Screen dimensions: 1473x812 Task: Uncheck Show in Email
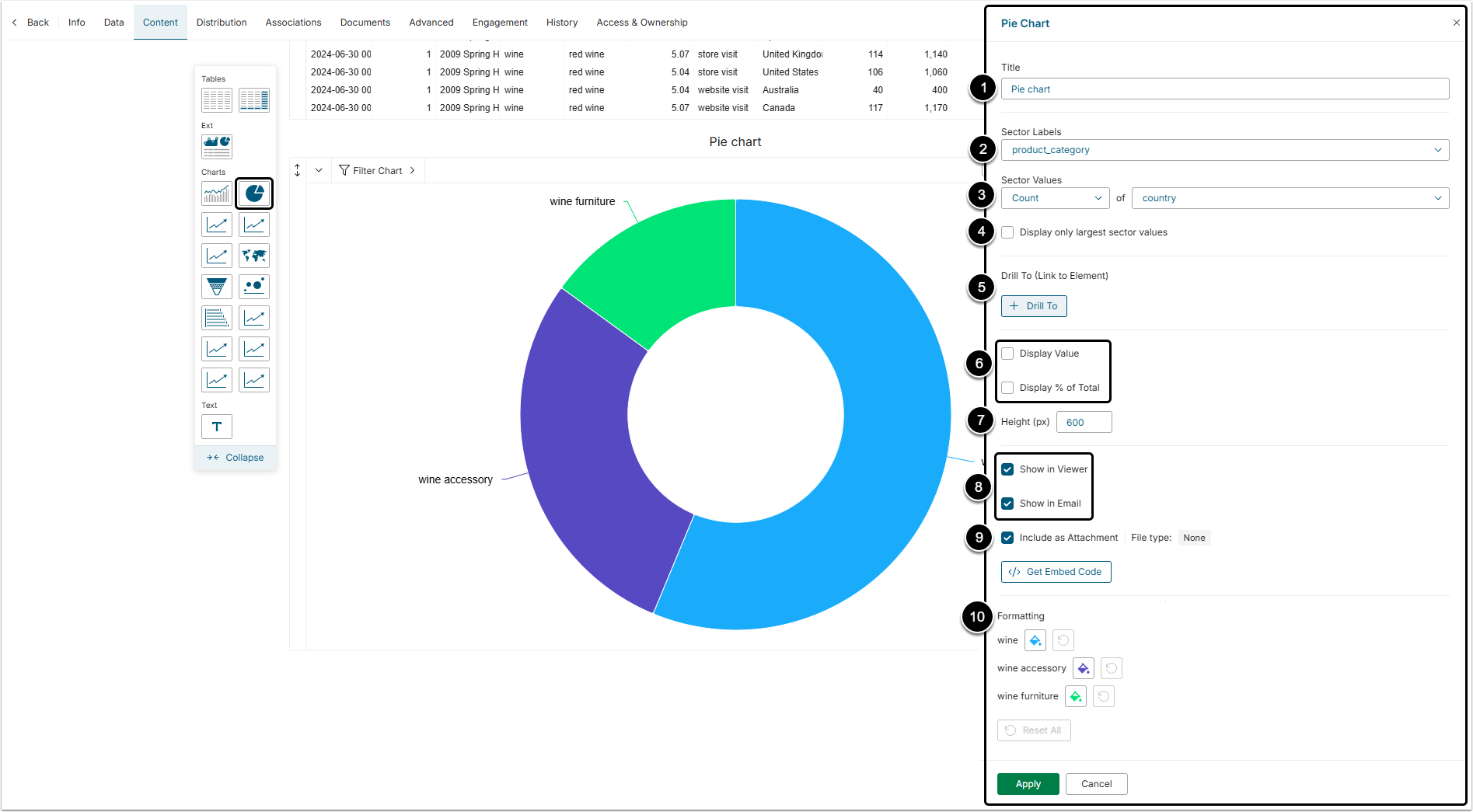click(x=1008, y=504)
